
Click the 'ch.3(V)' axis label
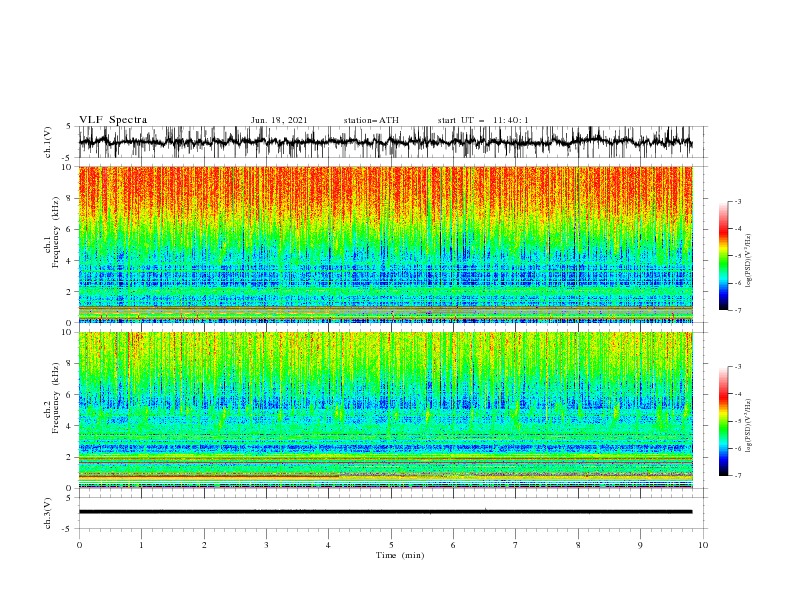coord(48,513)
